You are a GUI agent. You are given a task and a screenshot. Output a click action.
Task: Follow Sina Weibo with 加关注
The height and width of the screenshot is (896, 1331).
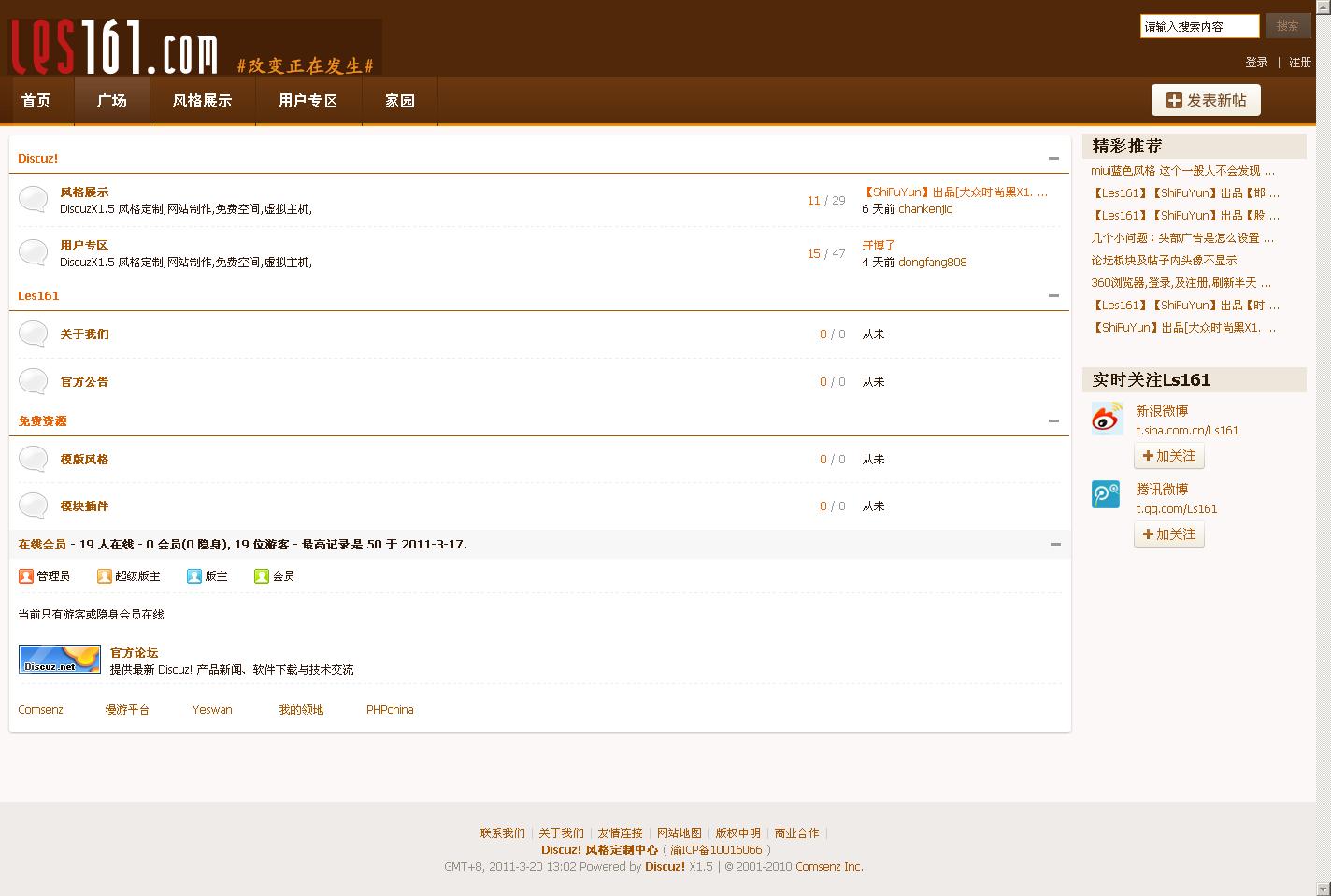coord(1169,456)
